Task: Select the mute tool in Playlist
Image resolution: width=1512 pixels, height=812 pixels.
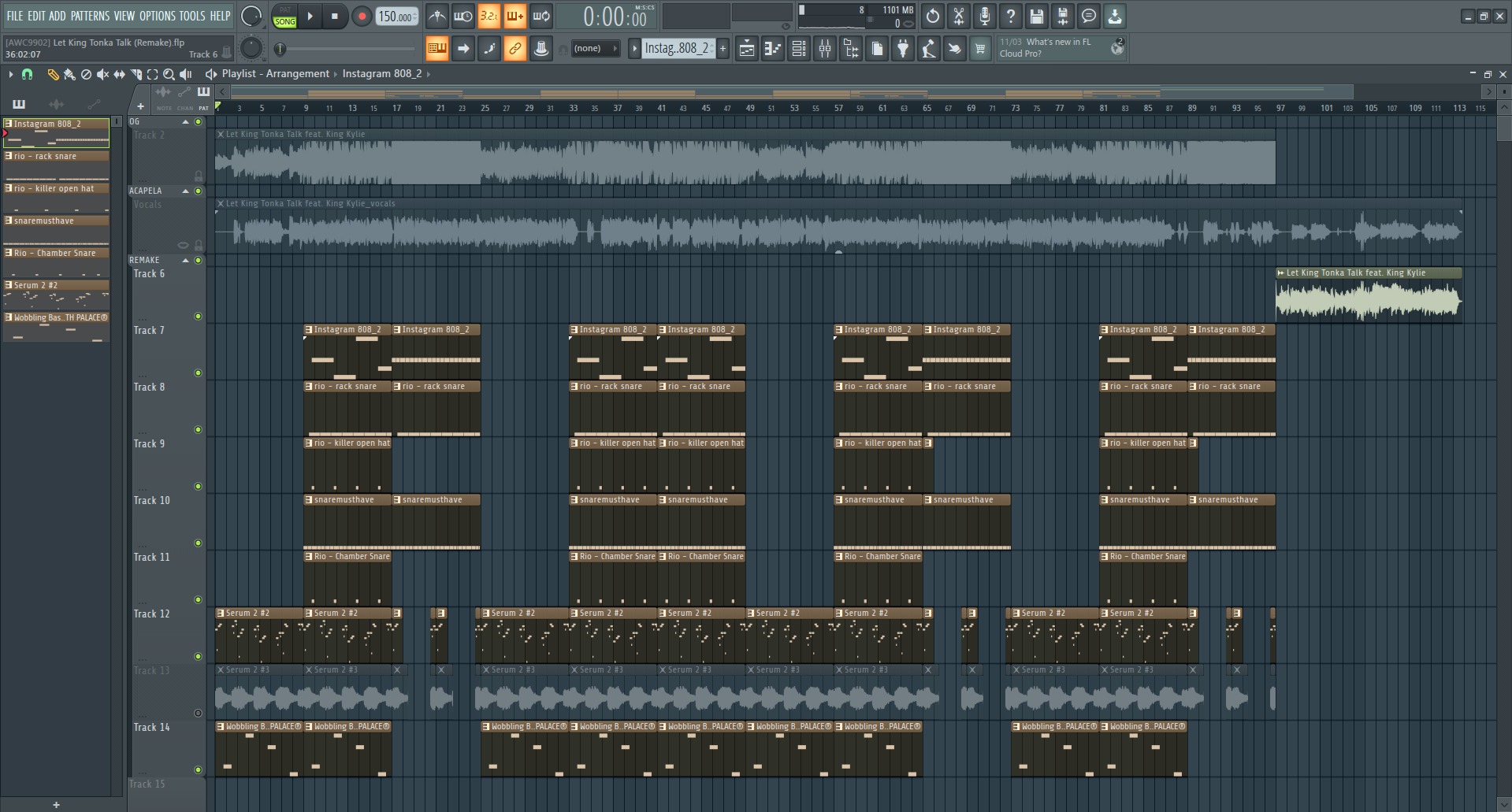Action: coord(102,74)
